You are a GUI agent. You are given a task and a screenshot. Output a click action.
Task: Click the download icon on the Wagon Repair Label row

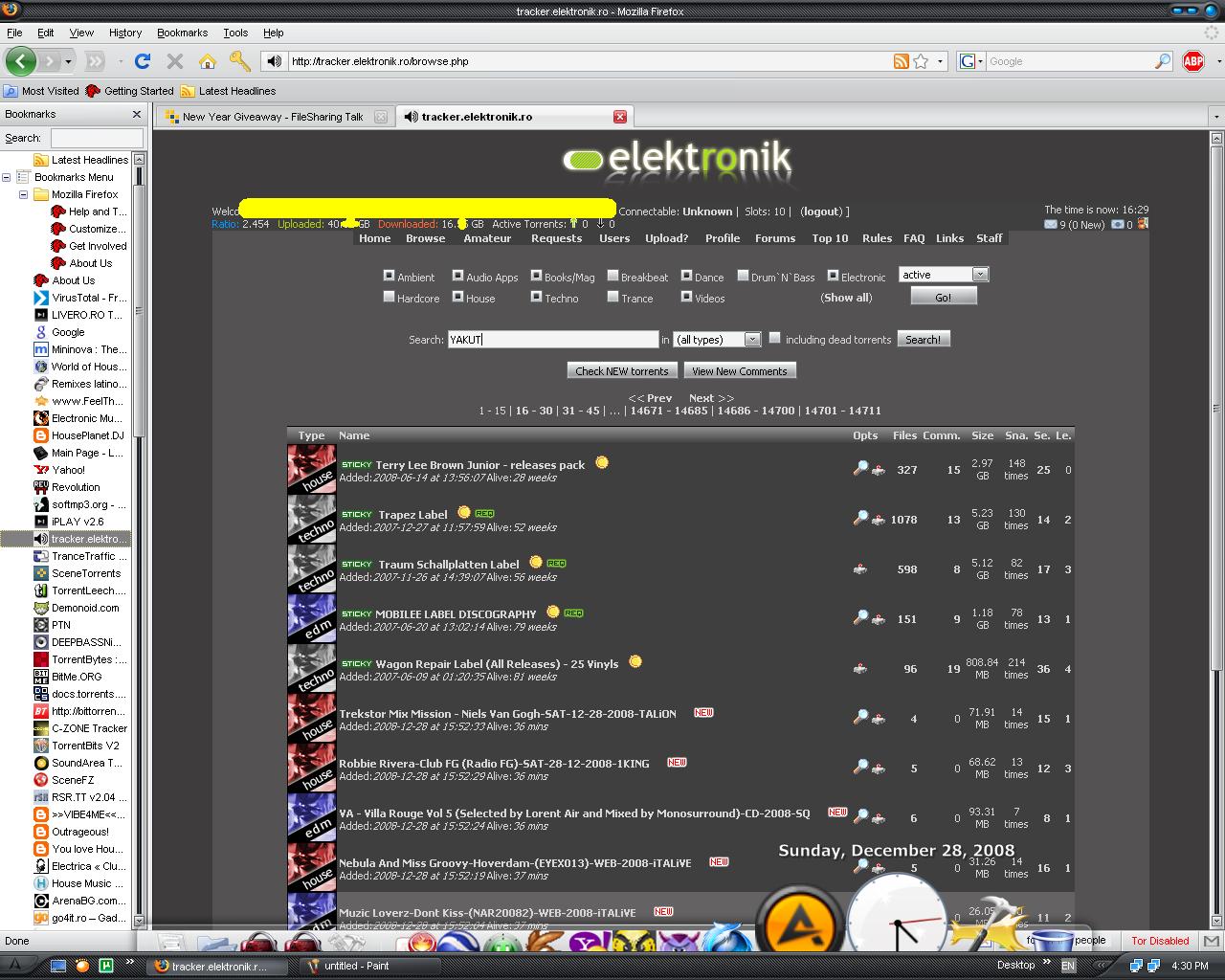[860, 668]
